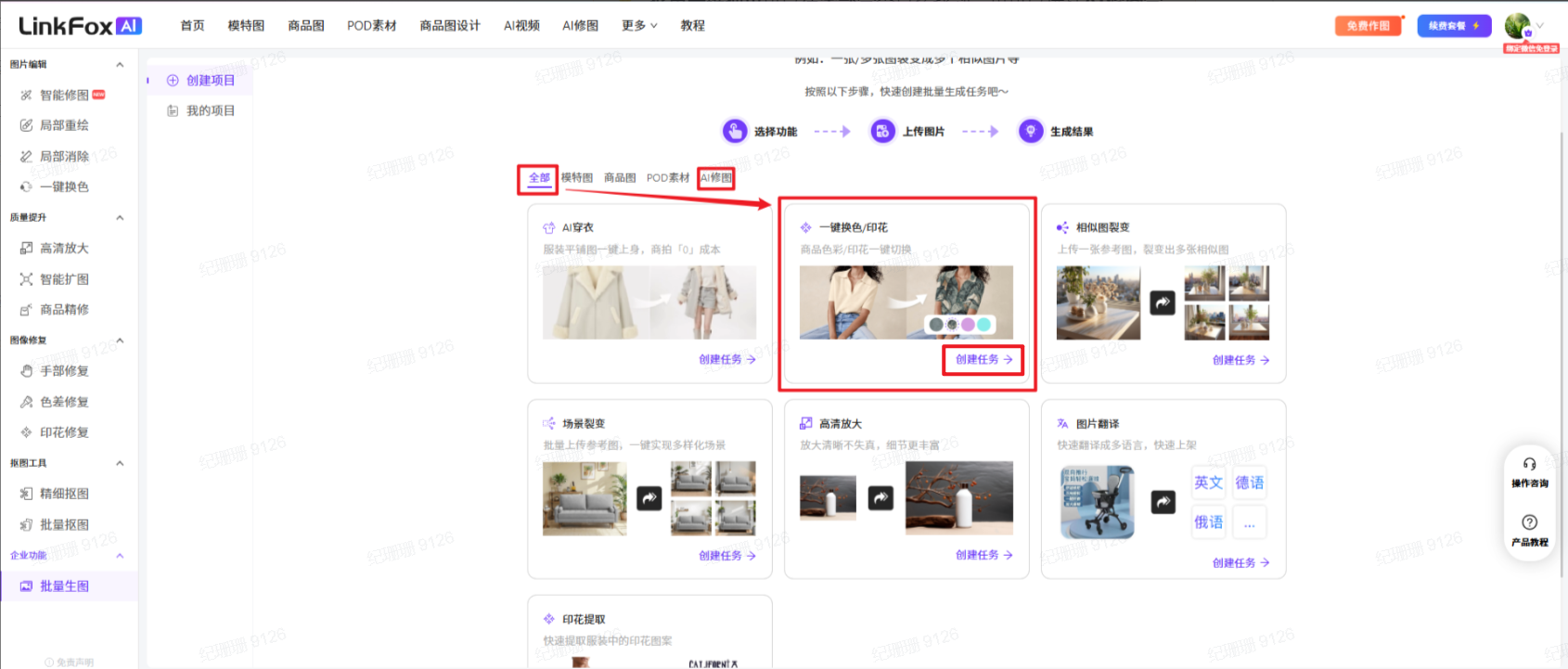The width and height of the screenshot is (1568, 669).
Task: Collapse the 质量提升 sidebar section
Action: click(x=120, y=217)
